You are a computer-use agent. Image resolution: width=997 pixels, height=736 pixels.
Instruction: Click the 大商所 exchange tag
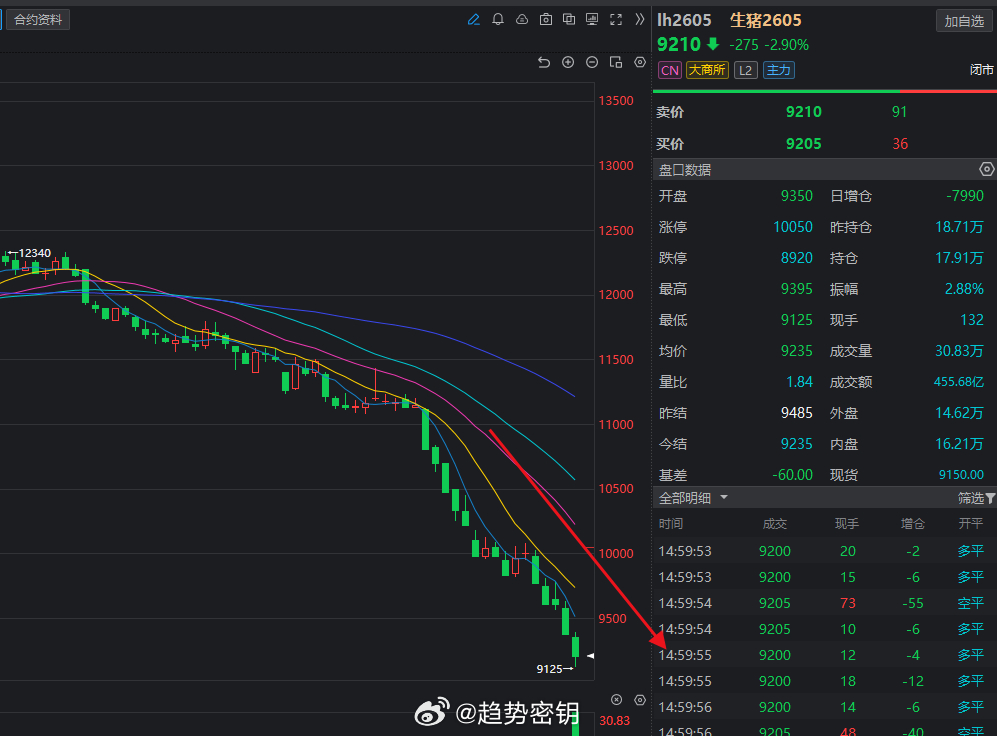point(707,70)
